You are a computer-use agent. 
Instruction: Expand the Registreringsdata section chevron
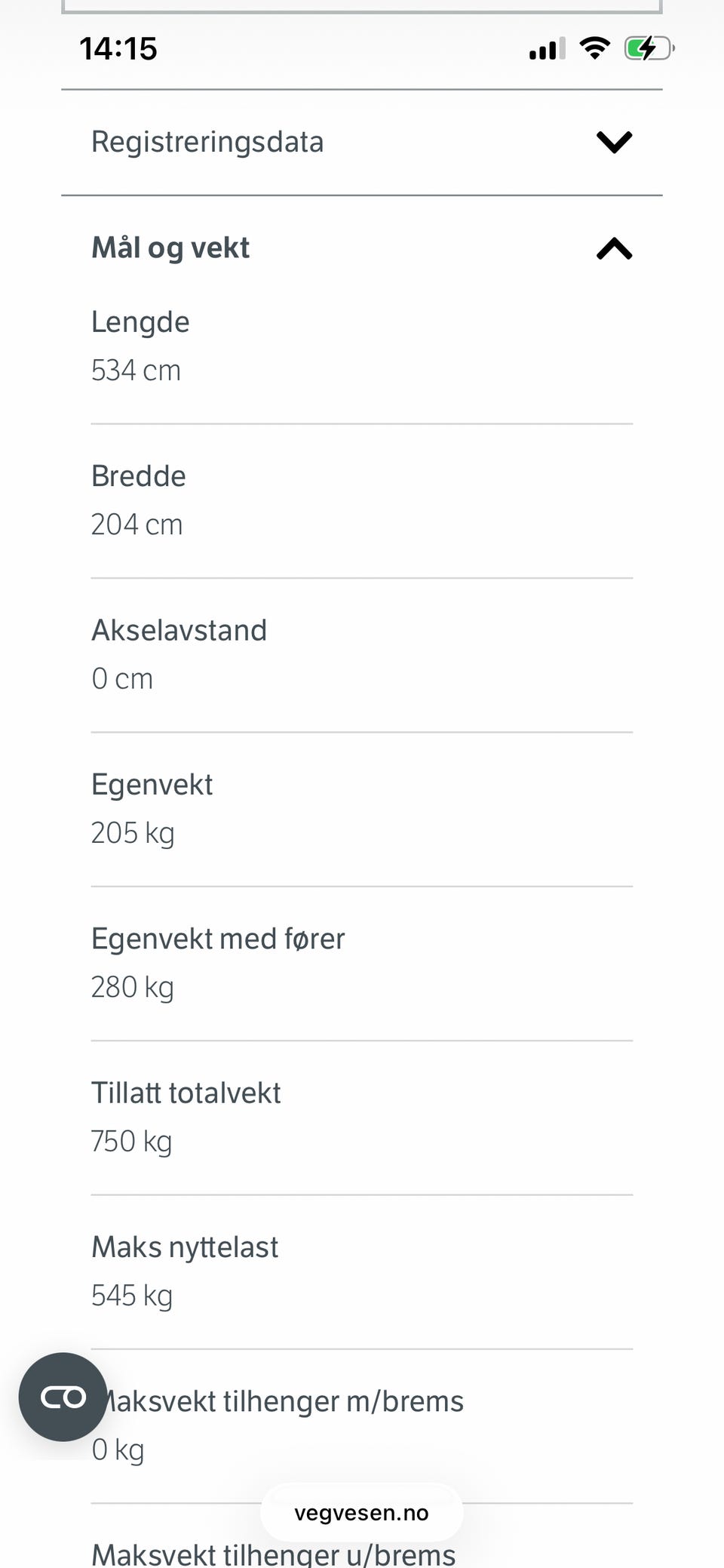[x=614, y=142]
